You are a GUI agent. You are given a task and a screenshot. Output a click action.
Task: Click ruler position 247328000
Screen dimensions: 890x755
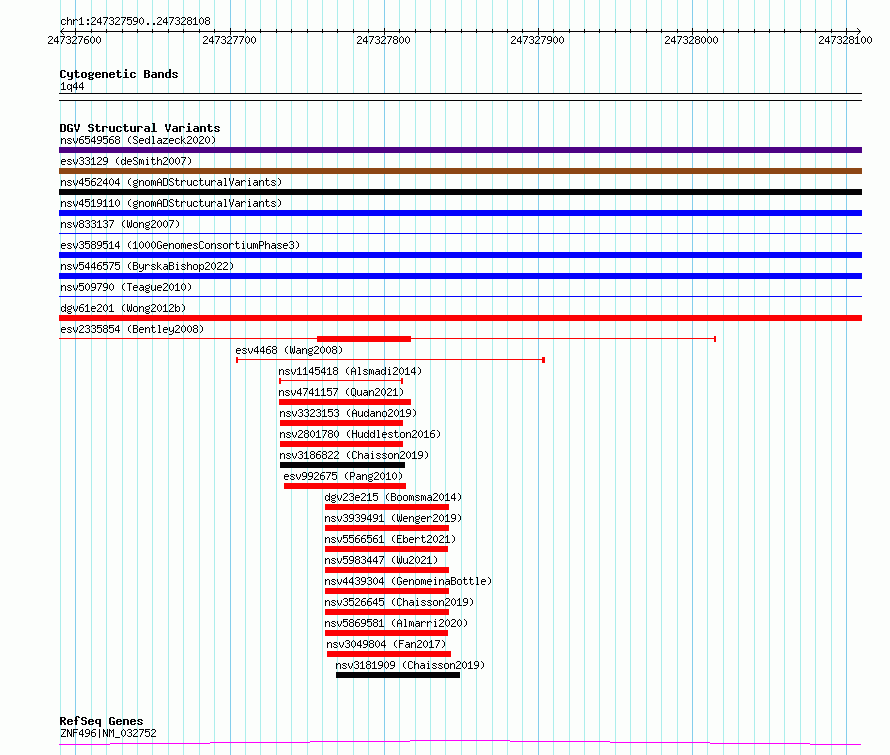tap(691, 40)
